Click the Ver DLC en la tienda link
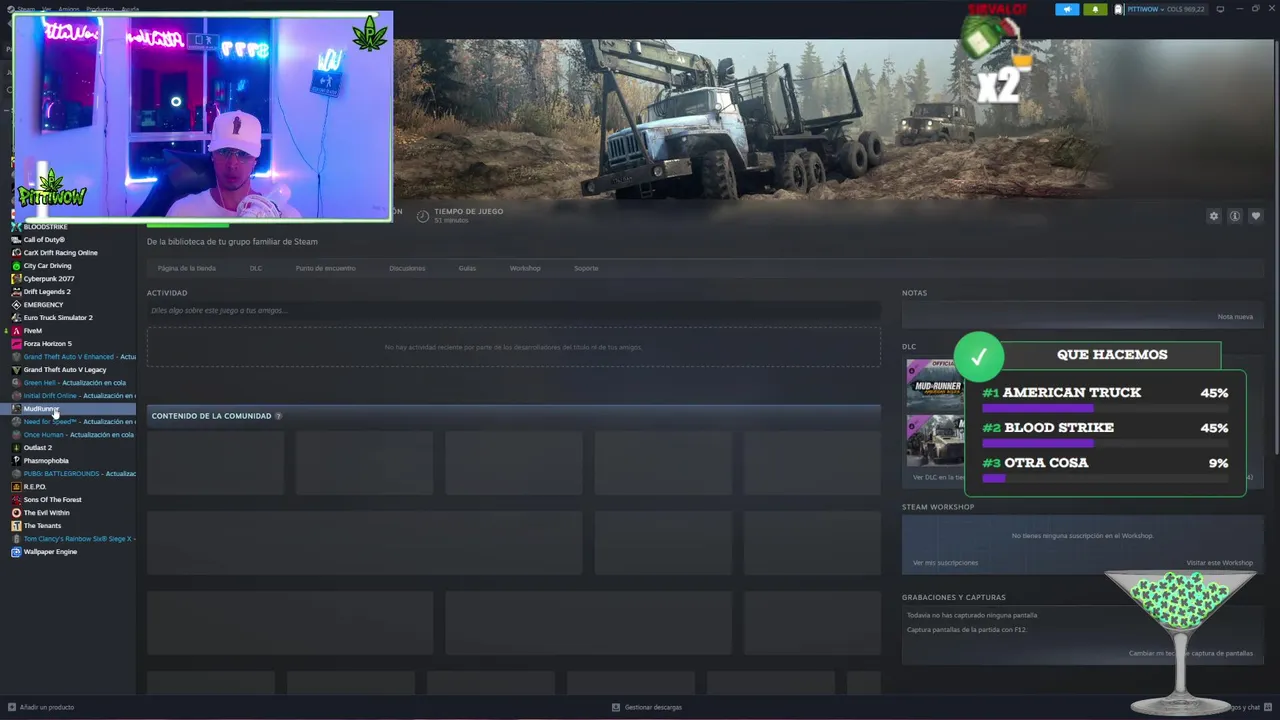Image resolution: width=1280 pixels, height=720 pixels. click(939, 478)
